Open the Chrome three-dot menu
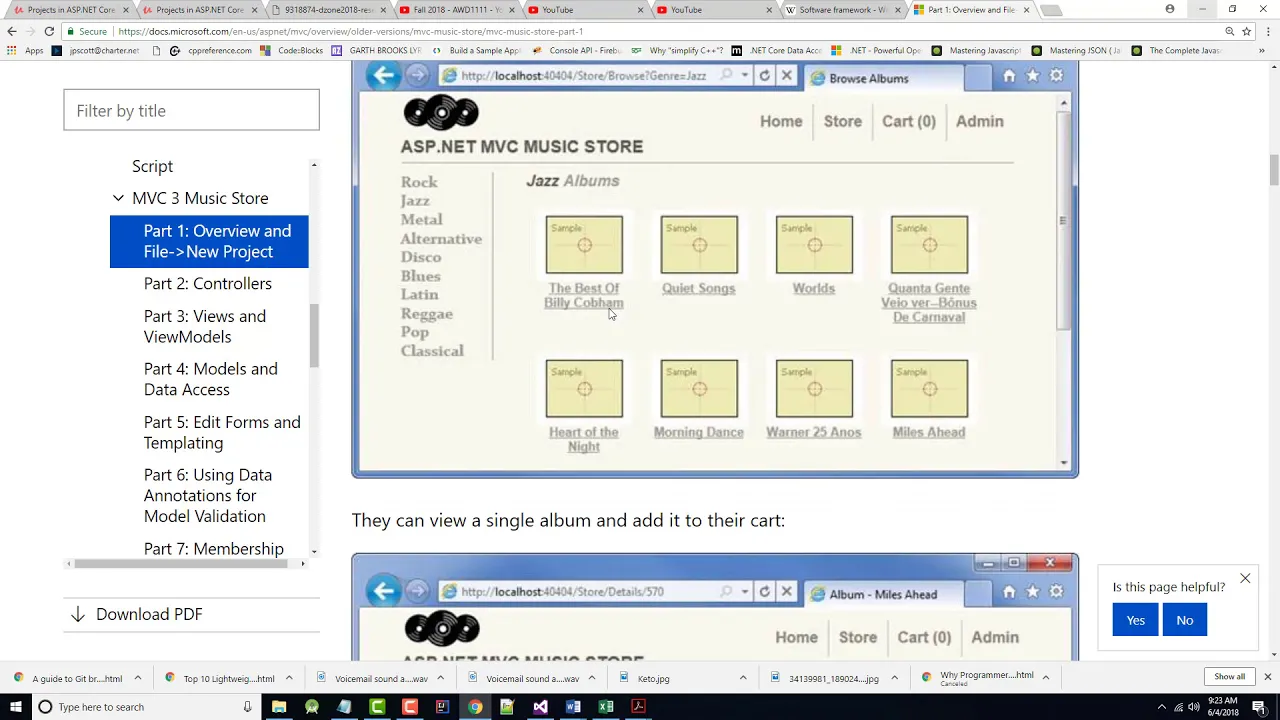This screenshot has height=720, width=1280. click(x=1267, y=31)
